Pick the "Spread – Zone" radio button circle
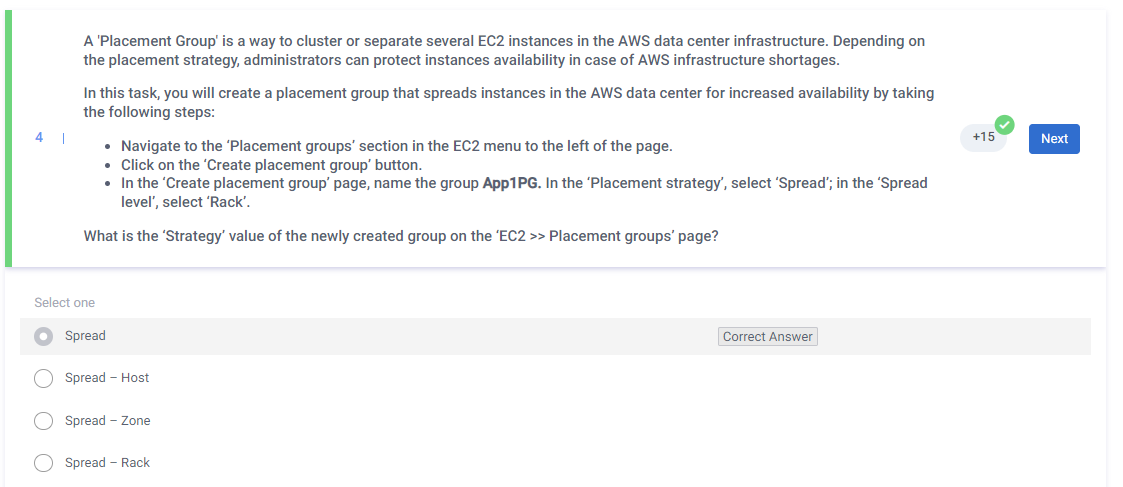 (x=43, y=421)
